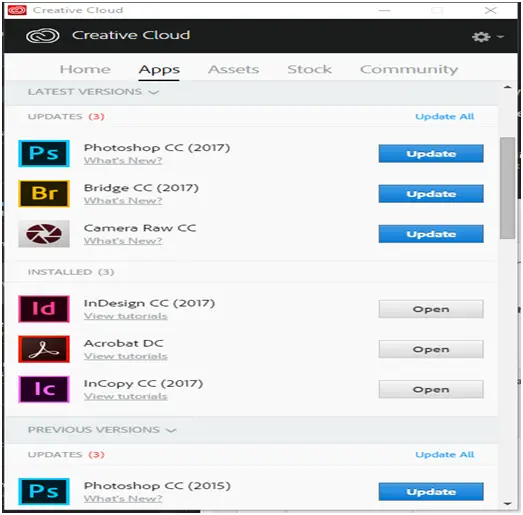Open Acrobat DC

(x=431, y=349)
